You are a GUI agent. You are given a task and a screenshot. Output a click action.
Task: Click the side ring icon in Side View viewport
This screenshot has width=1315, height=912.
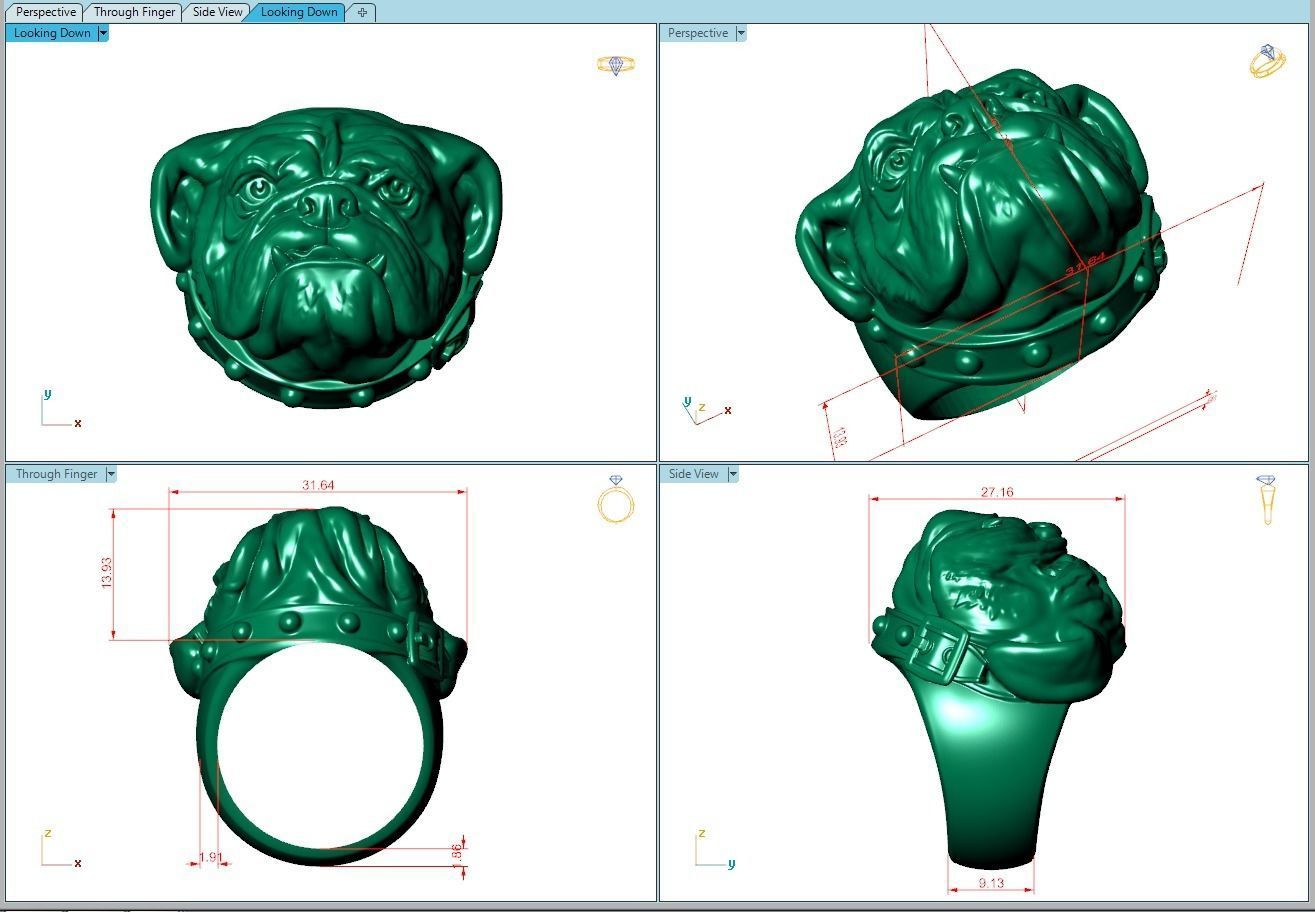(x=1267, y=500)
